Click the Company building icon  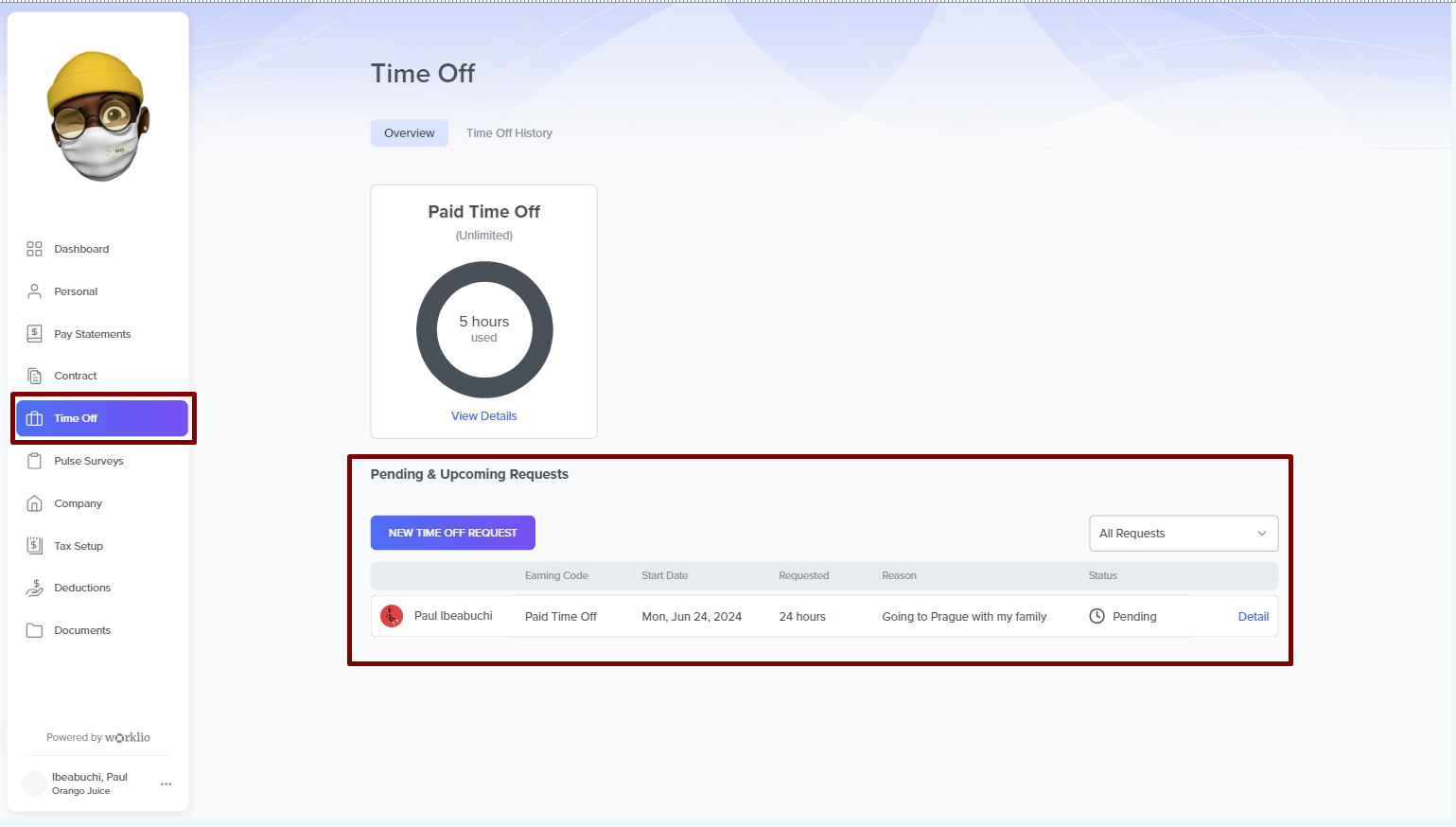[35, 503]
